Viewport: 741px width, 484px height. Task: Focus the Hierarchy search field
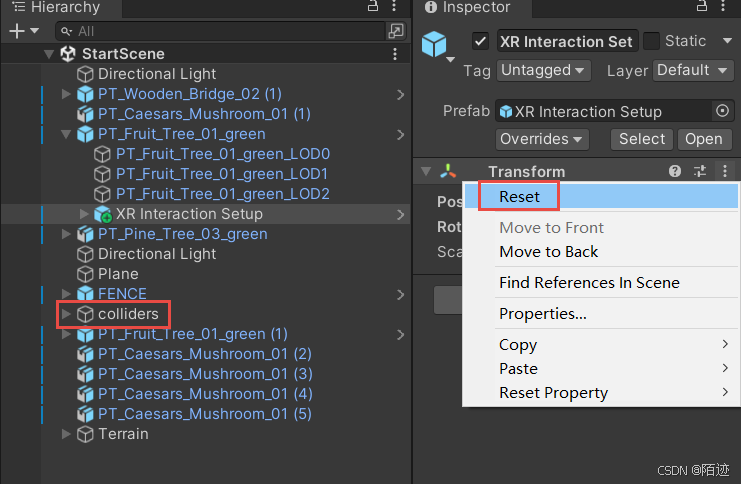[x=220, y=31]
